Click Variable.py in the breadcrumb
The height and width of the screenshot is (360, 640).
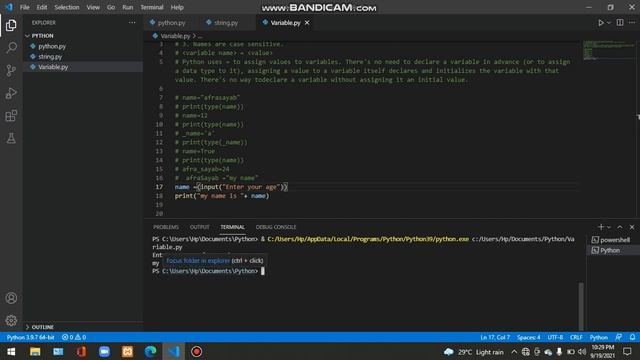coord(175,36)
